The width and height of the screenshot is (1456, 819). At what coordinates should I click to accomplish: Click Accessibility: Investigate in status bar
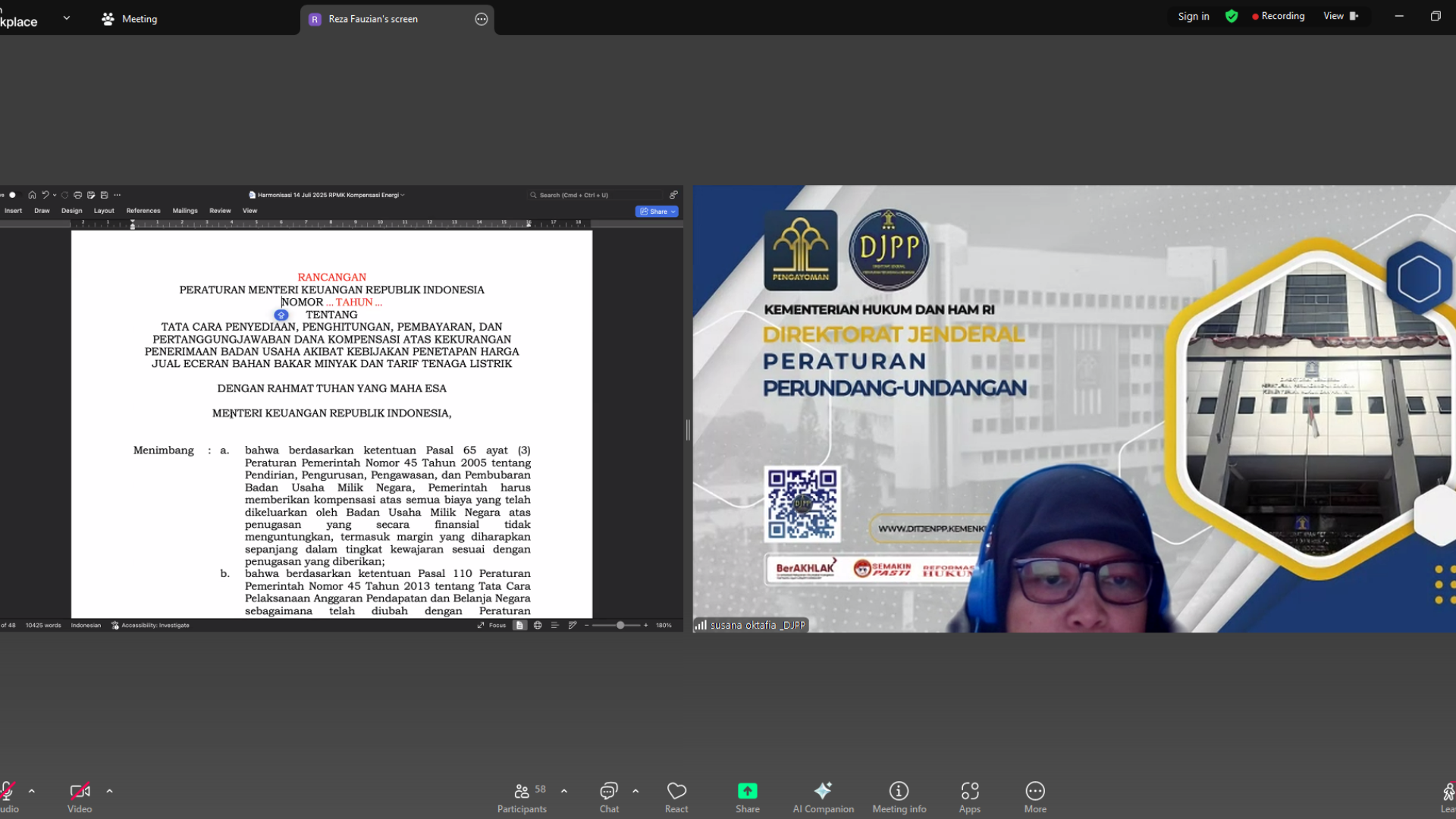point(150,626)
